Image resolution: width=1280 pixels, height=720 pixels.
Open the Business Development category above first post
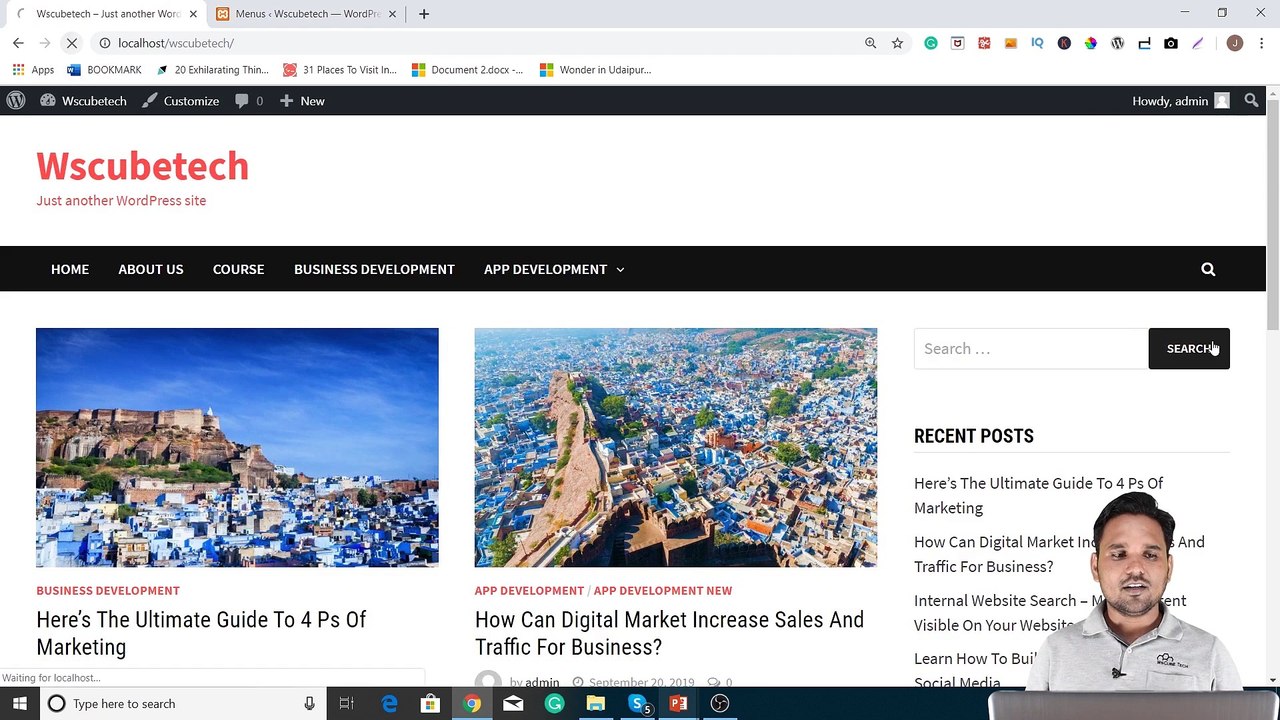[108, 591]
